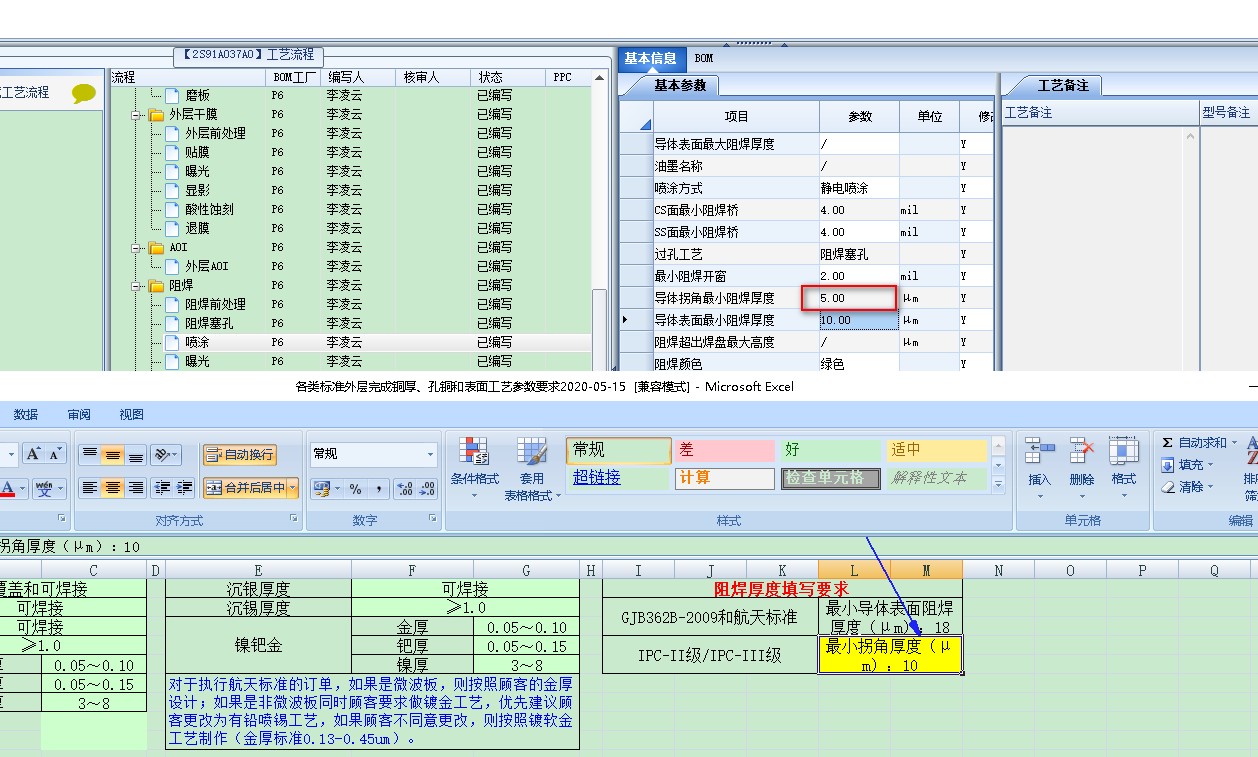Apply comma style number format
The height and width of the screenshot is (757, 1258).
click(379, 489)
